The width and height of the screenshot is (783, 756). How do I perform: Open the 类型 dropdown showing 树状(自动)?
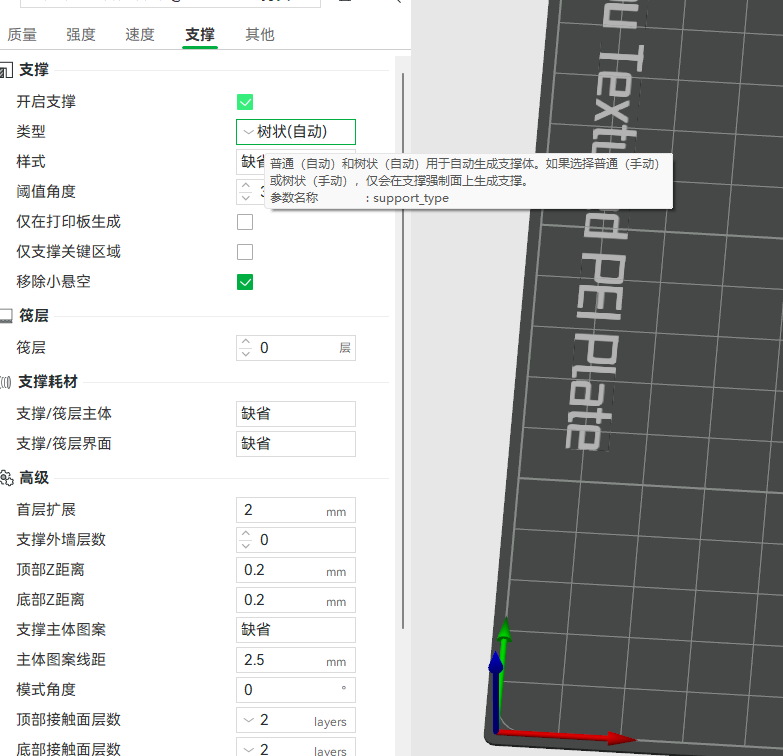tap(296, 132)
